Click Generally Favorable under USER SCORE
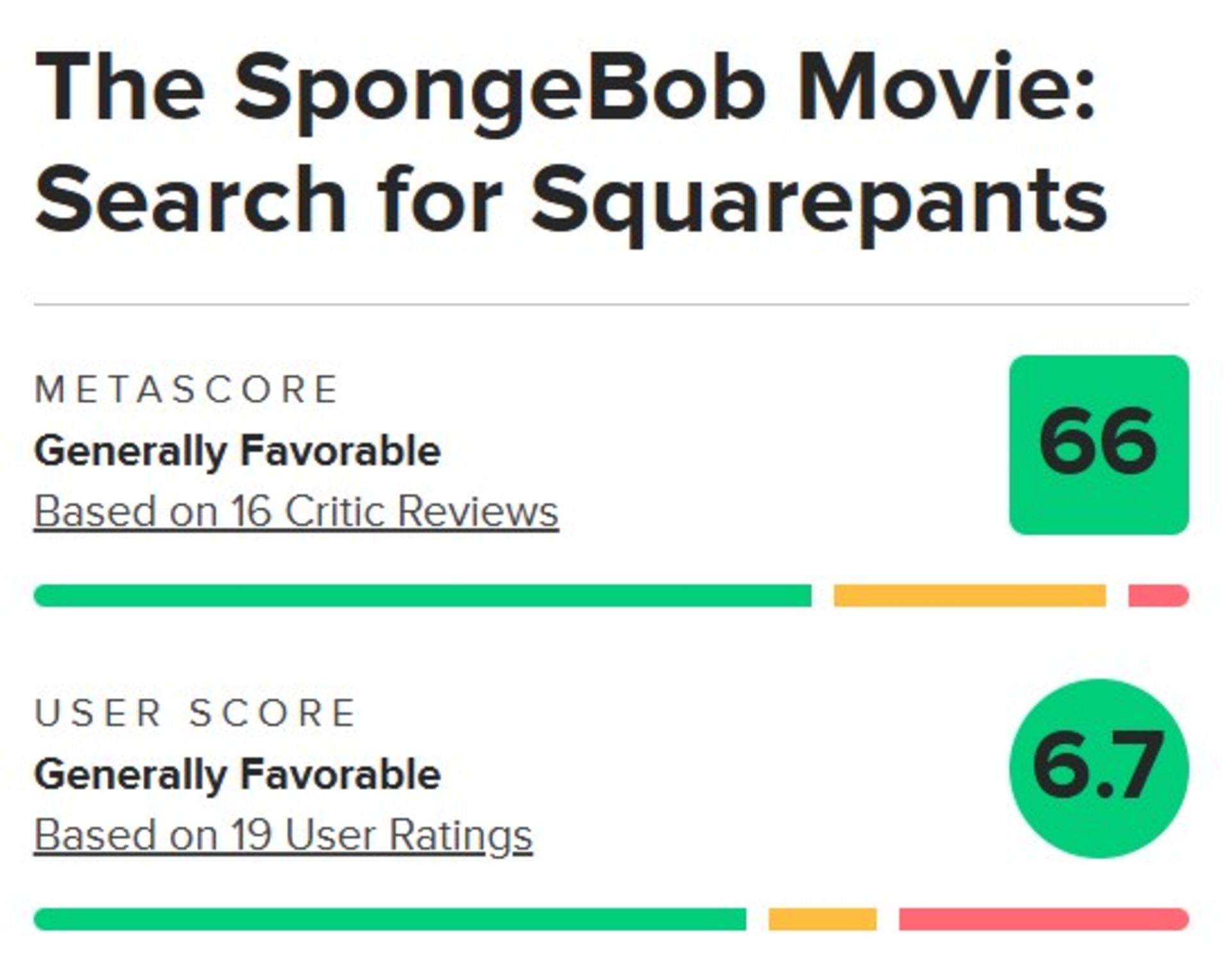The image size is (1232, 980). 237,776
